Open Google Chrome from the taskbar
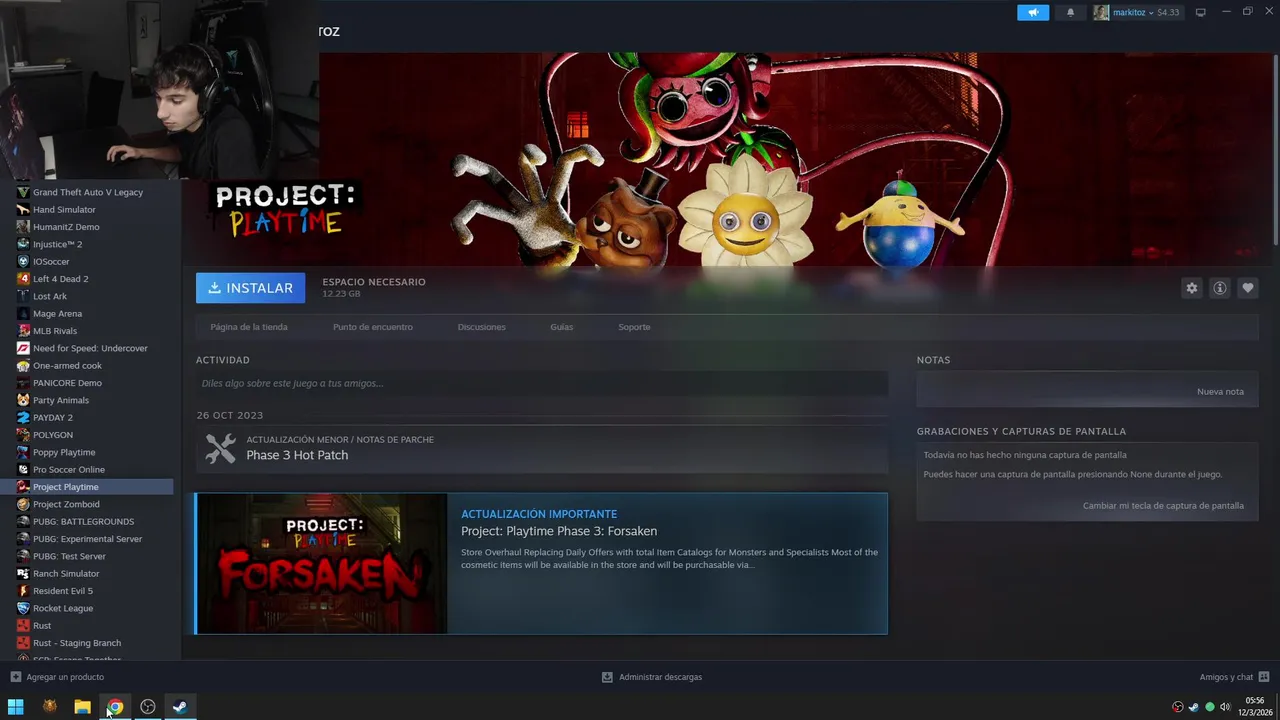1280x720 pixels. pos(115,707)
